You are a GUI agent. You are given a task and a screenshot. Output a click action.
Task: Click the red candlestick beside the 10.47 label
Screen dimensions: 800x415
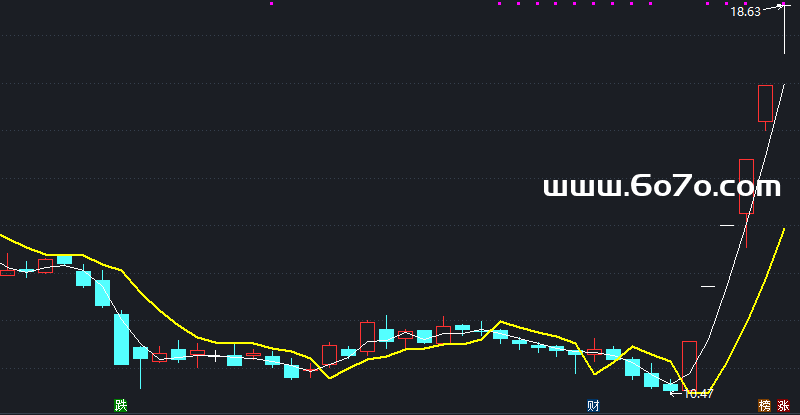tap(689, 366)
